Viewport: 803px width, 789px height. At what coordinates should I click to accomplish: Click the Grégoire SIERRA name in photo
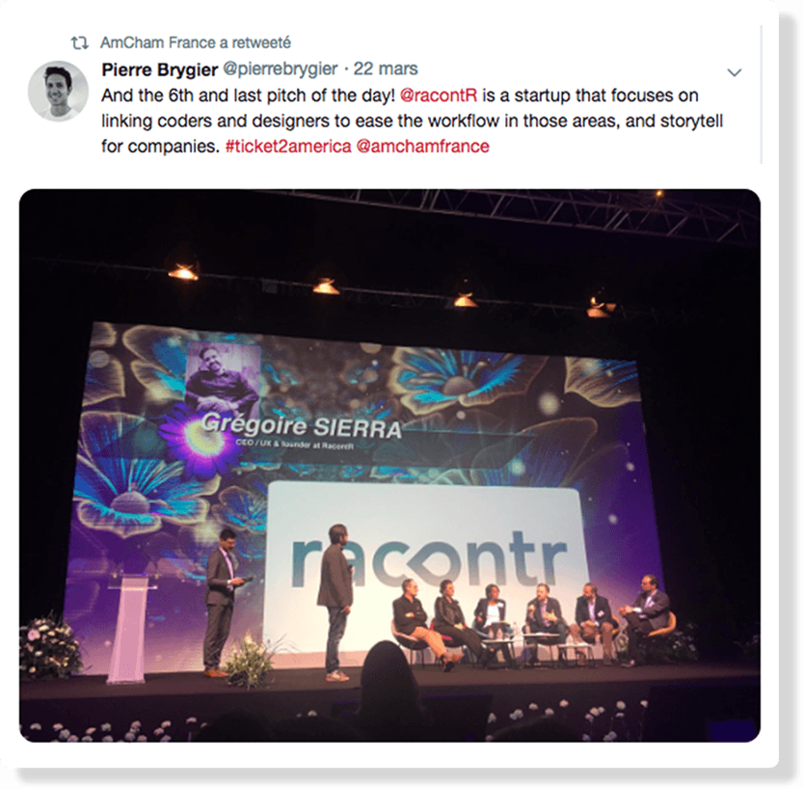pos(301,426)
